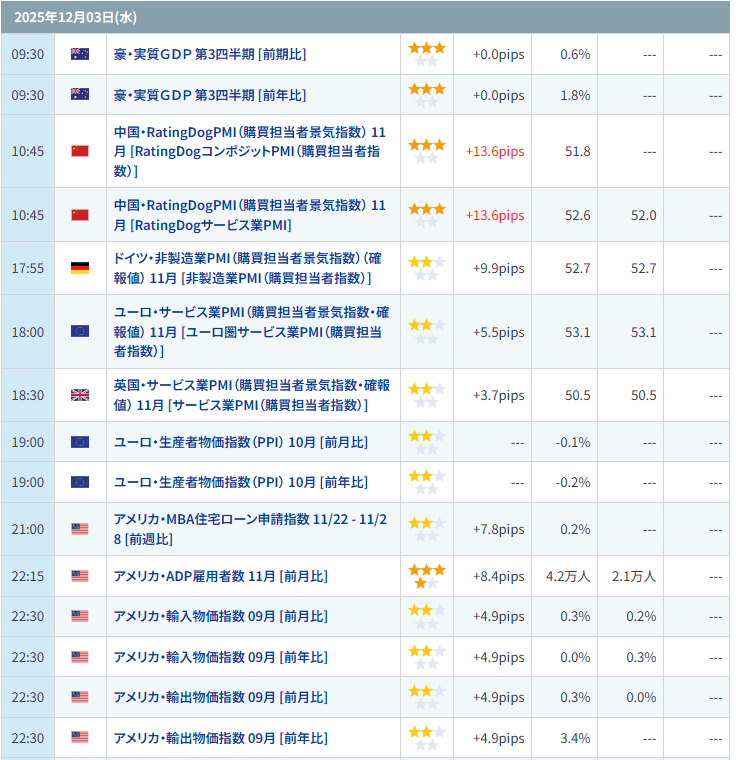This screenshot has height=760, width=736.
Task: Click the China flag beside RatingDogコンポジットPMI
Action: [80, 151]
